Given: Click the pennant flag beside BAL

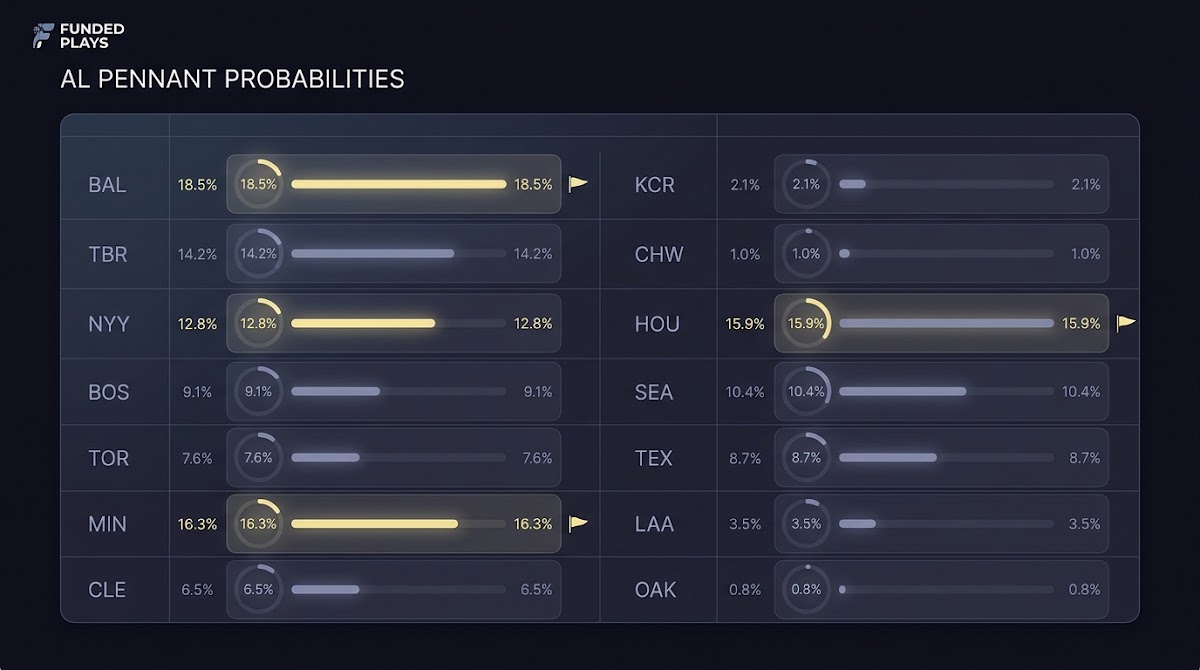Looking at the screenshot, I should click(x=578, y=184).
